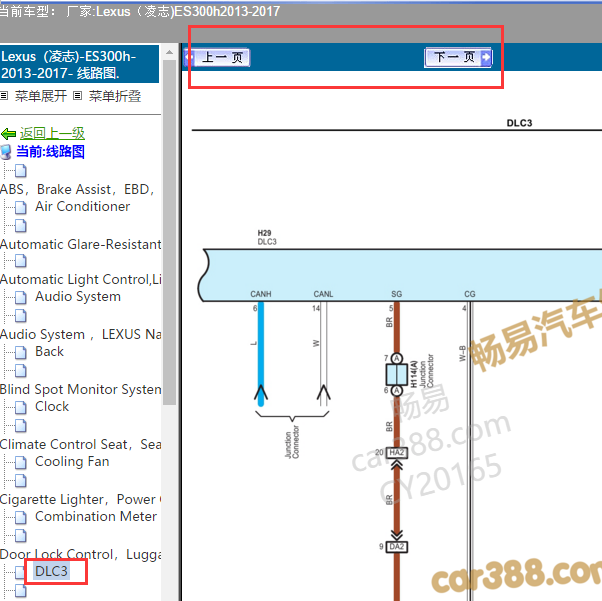Click page icon beside Combination Meter

coord(21,517)
